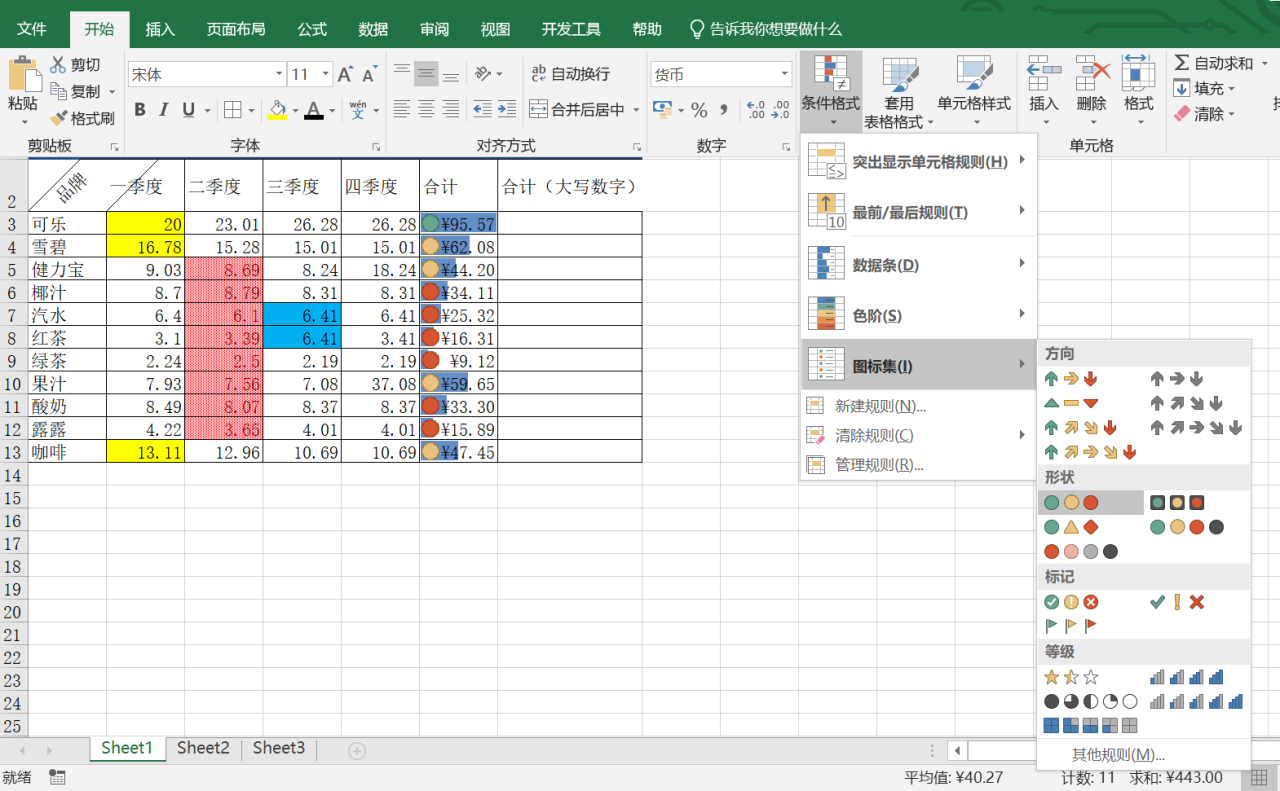The image size is (1280, 791).
Task: Expand the font color dropdown arrow
Action: (x=334, y=110)
